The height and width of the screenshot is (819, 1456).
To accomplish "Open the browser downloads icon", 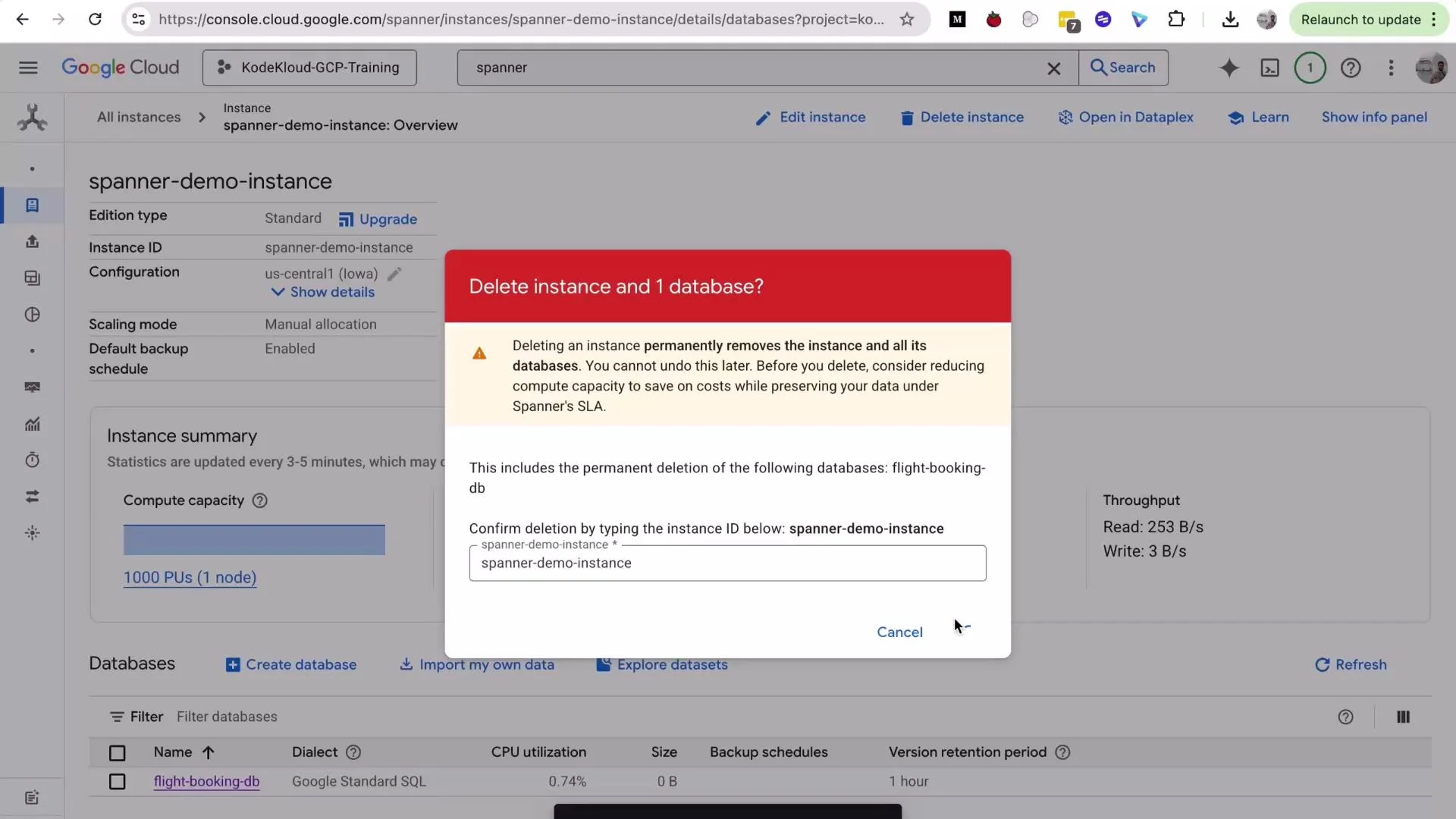I will click(1230, 20).
